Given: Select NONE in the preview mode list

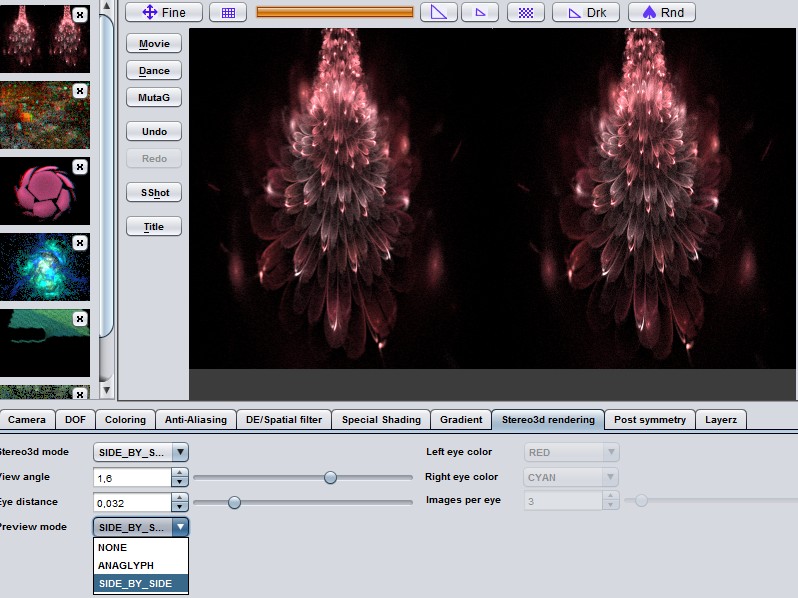Looking at the screenshot, I should pos(113,548).
